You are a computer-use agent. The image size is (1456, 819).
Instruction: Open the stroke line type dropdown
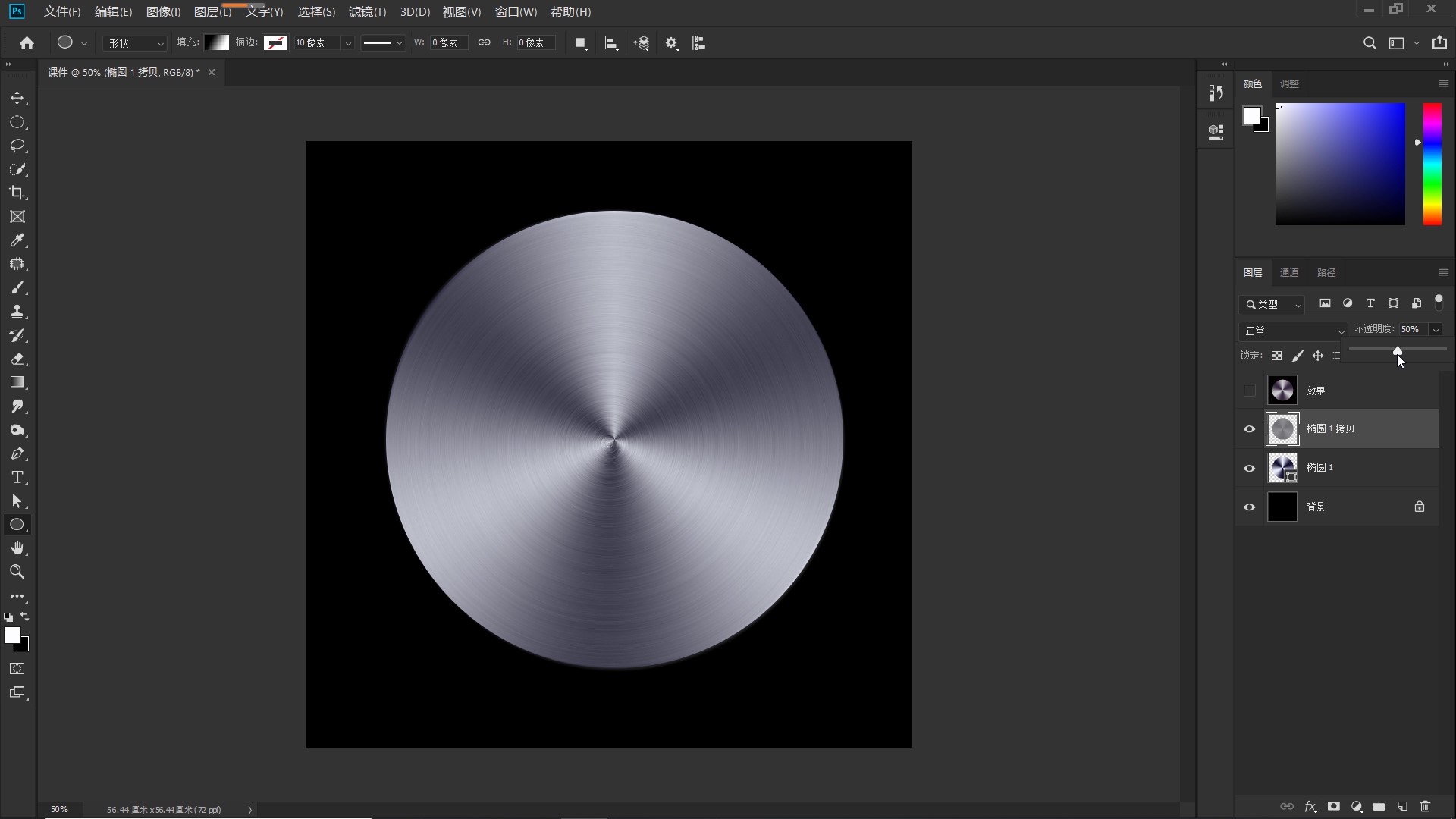tap(383, 43)
